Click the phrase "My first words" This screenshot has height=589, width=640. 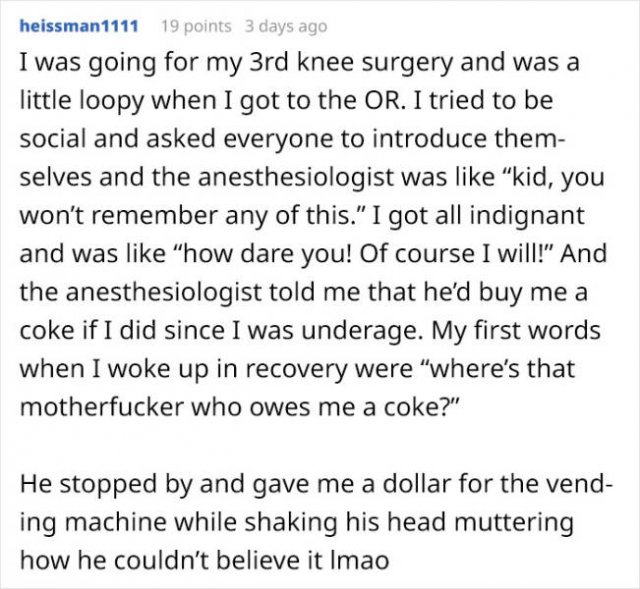tap(516, 330)
